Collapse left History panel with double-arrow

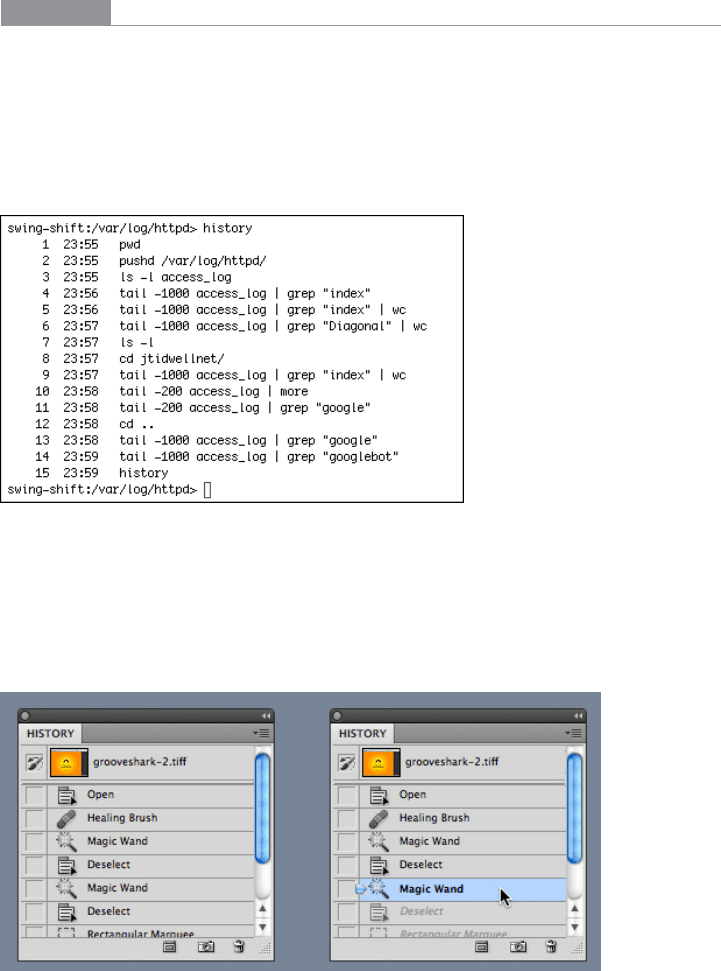tap(266, 716)
